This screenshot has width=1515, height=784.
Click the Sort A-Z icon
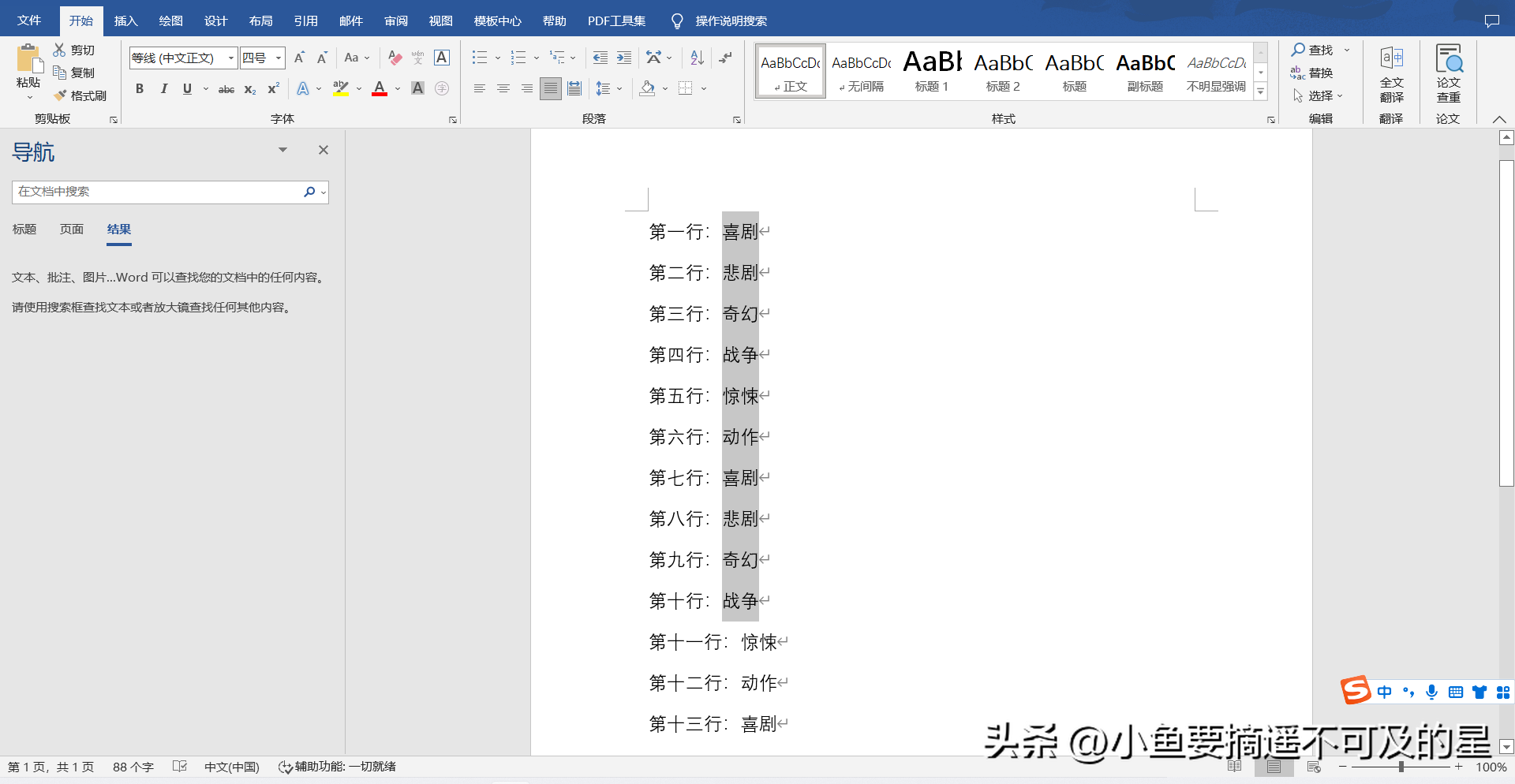coord(697,58)
